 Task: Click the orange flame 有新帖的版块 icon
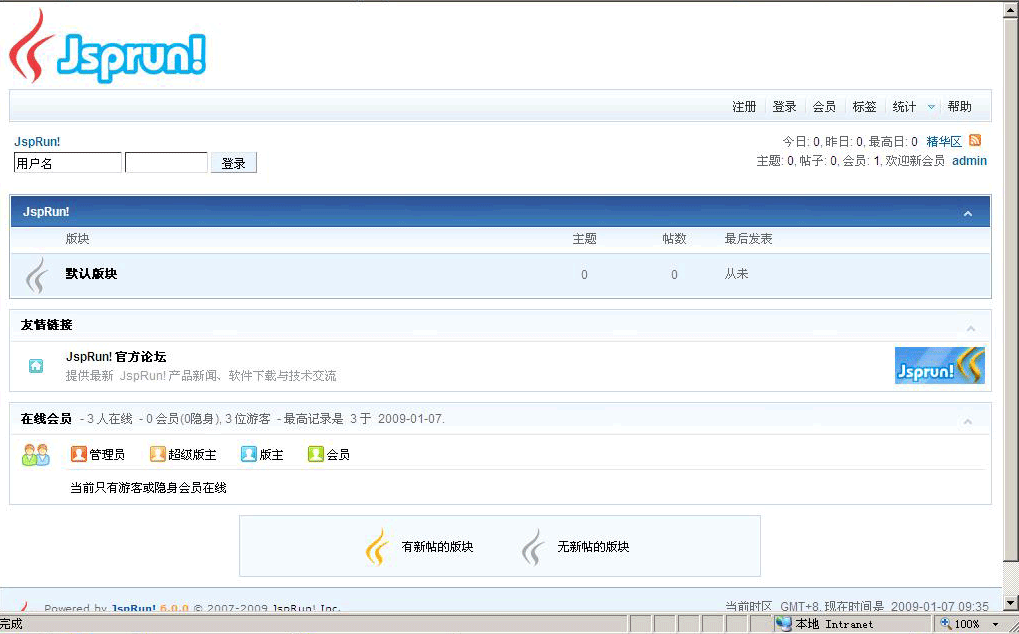point(378,547)
